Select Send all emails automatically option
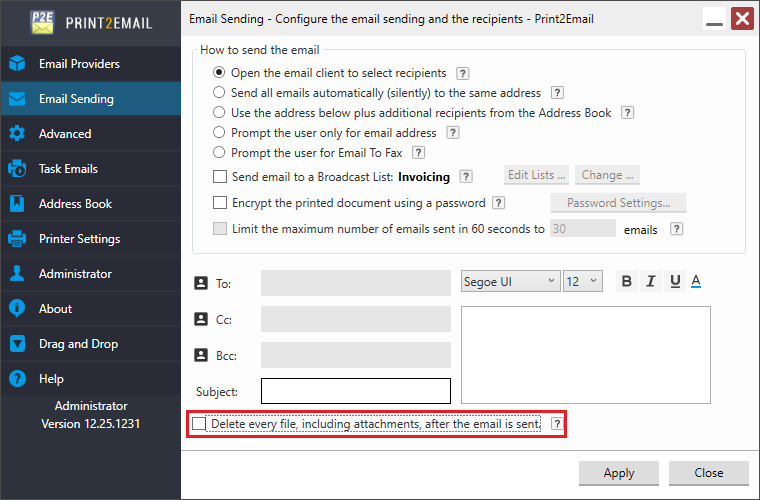 tap(220, 93)
